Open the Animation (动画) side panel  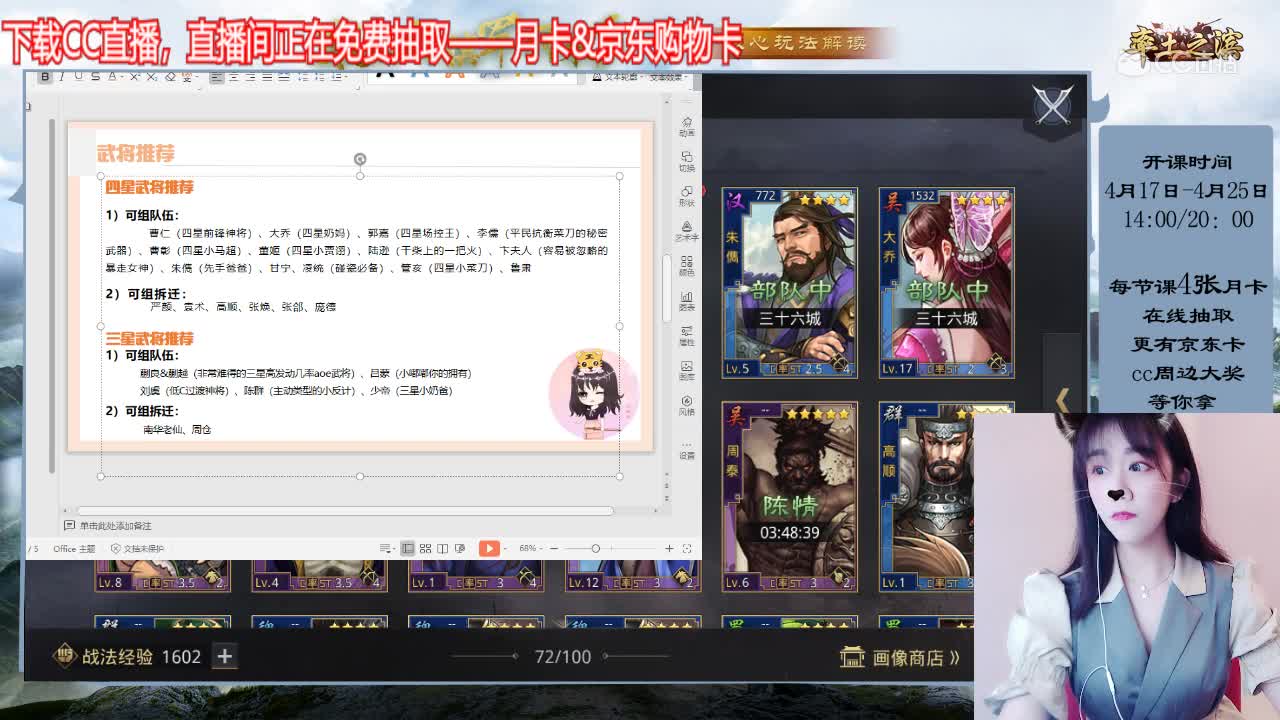(687, 126)
